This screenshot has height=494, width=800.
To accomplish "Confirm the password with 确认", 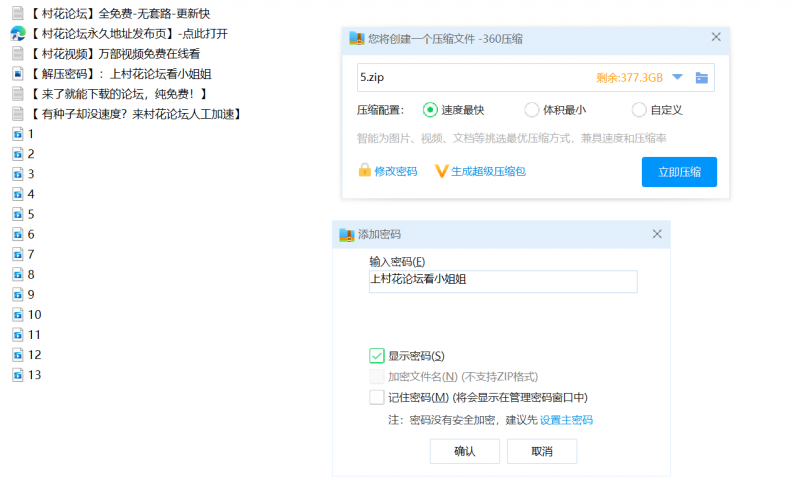I will [x=464, y=451].
